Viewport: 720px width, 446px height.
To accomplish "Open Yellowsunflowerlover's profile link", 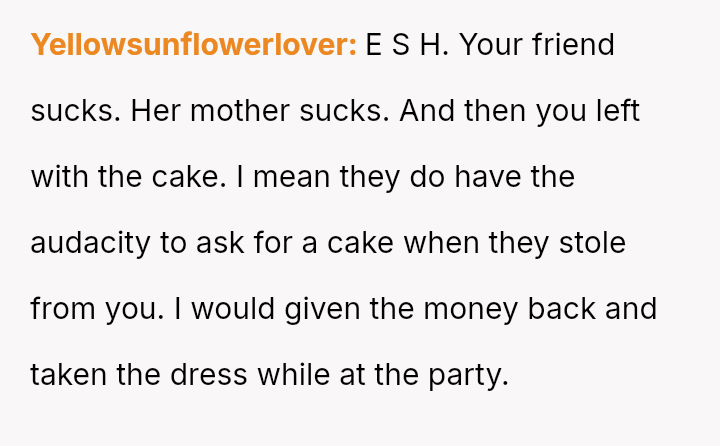I will (x=193, y=45).
